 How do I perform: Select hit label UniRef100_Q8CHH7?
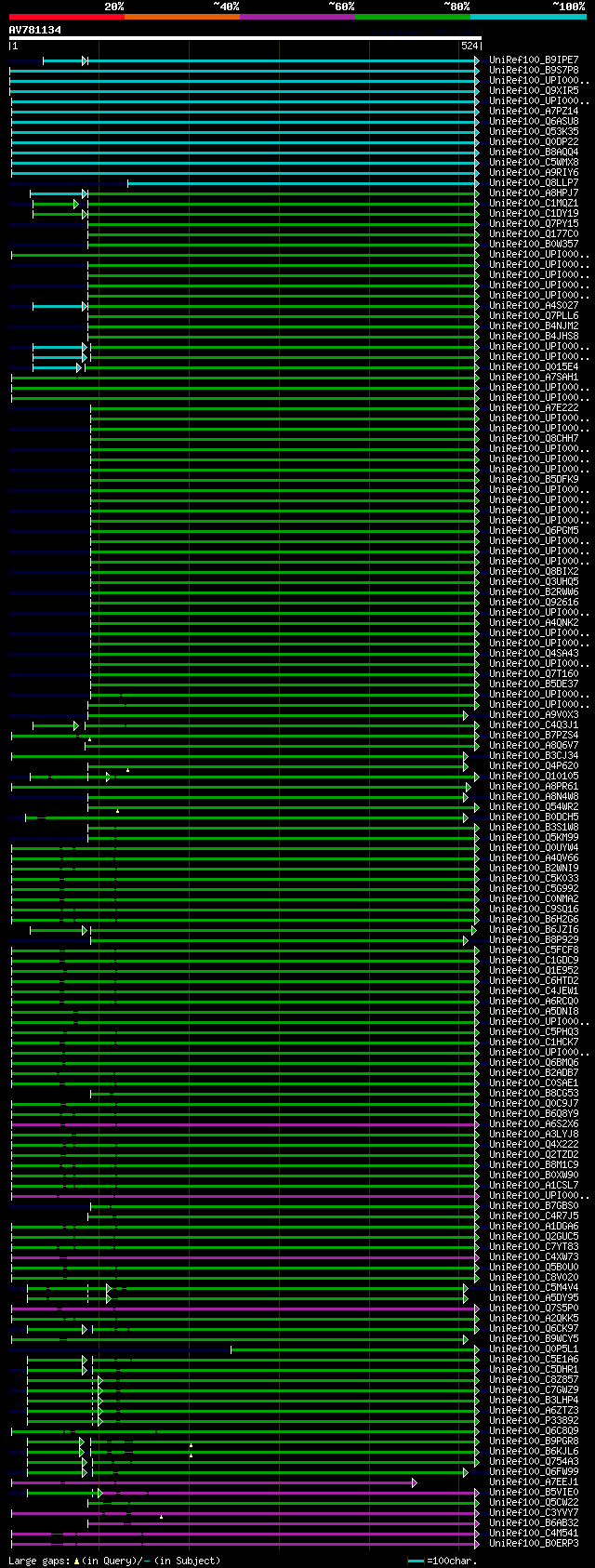(x=534, y=439)
